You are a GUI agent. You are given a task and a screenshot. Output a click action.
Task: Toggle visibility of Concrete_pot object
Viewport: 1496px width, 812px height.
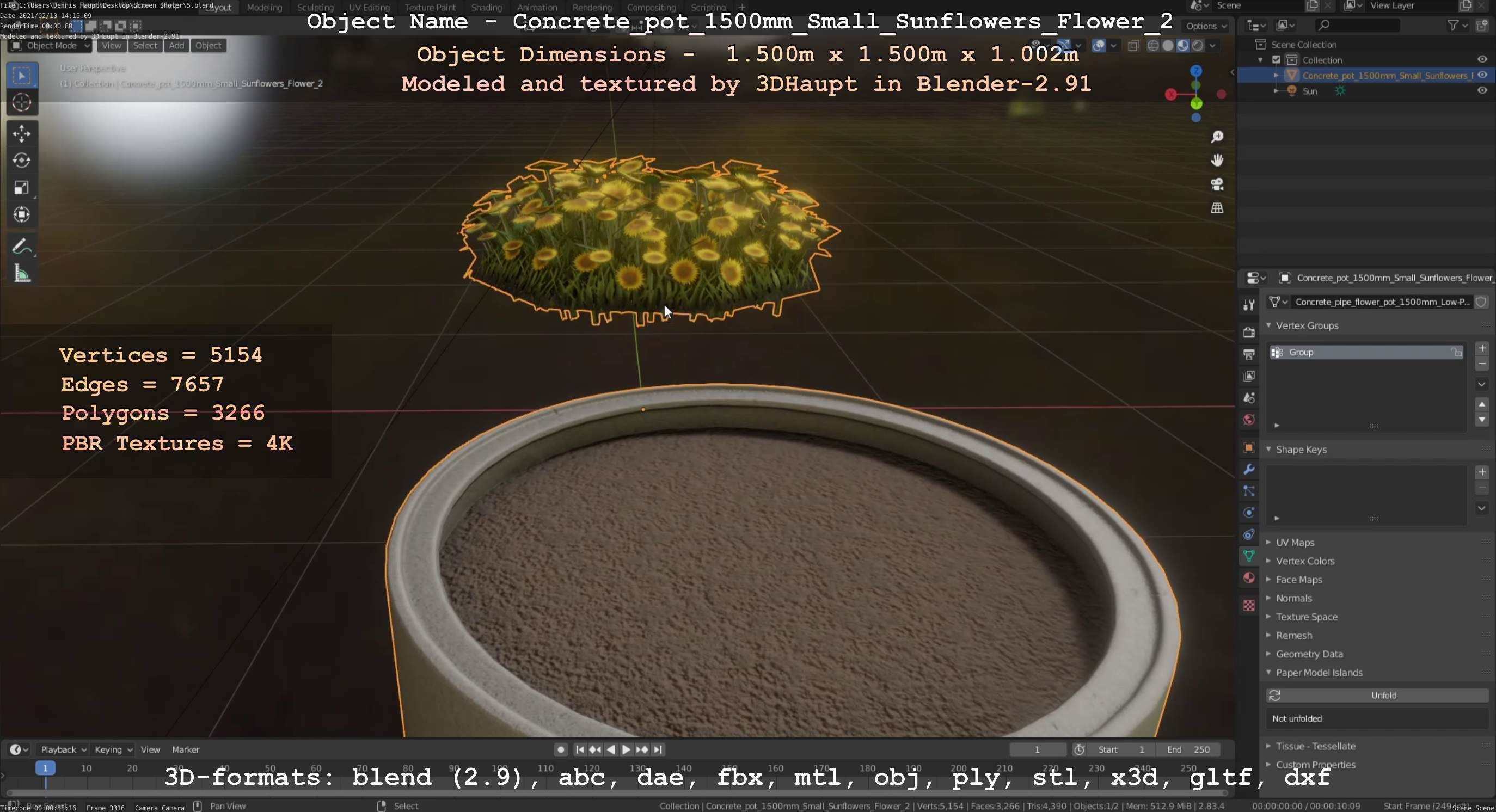point(1481,75)
